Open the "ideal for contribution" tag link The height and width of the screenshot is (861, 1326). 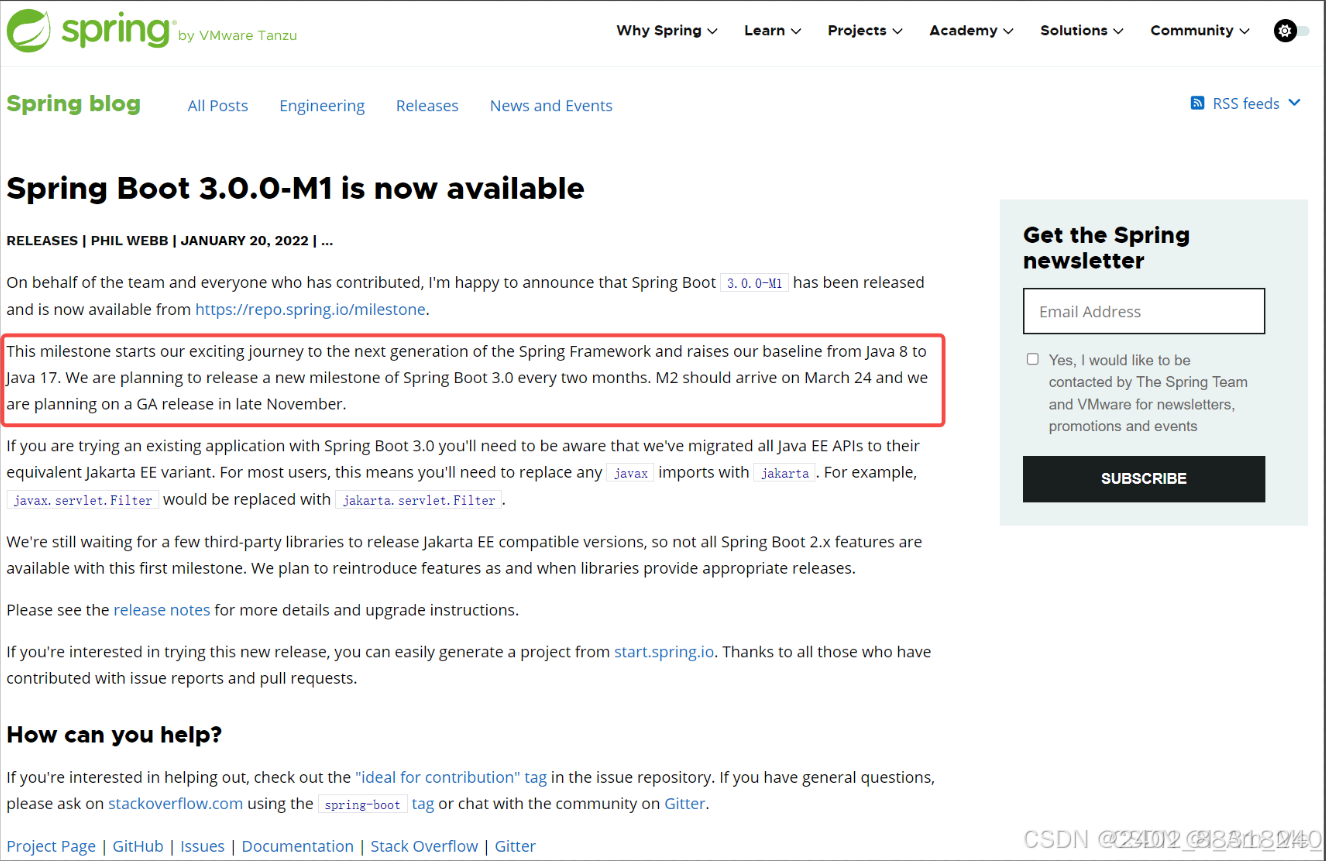[451, 777]
